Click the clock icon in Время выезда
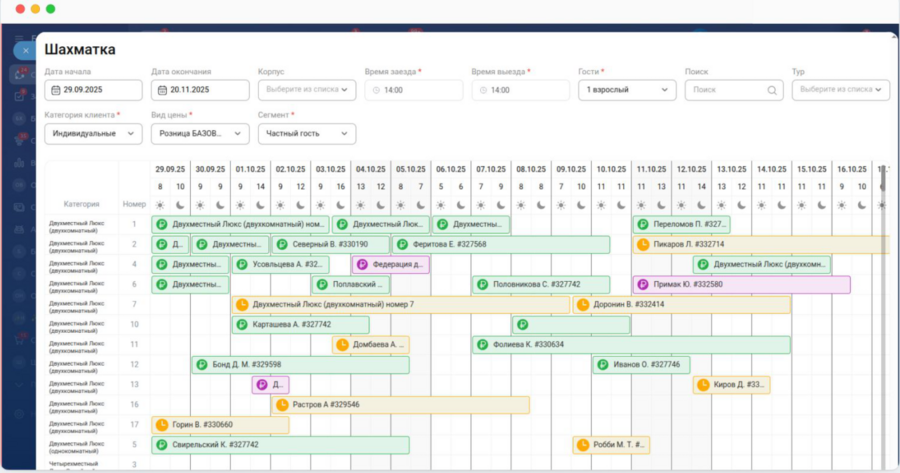This screenshot has height=473, width=900. point(483,90)
